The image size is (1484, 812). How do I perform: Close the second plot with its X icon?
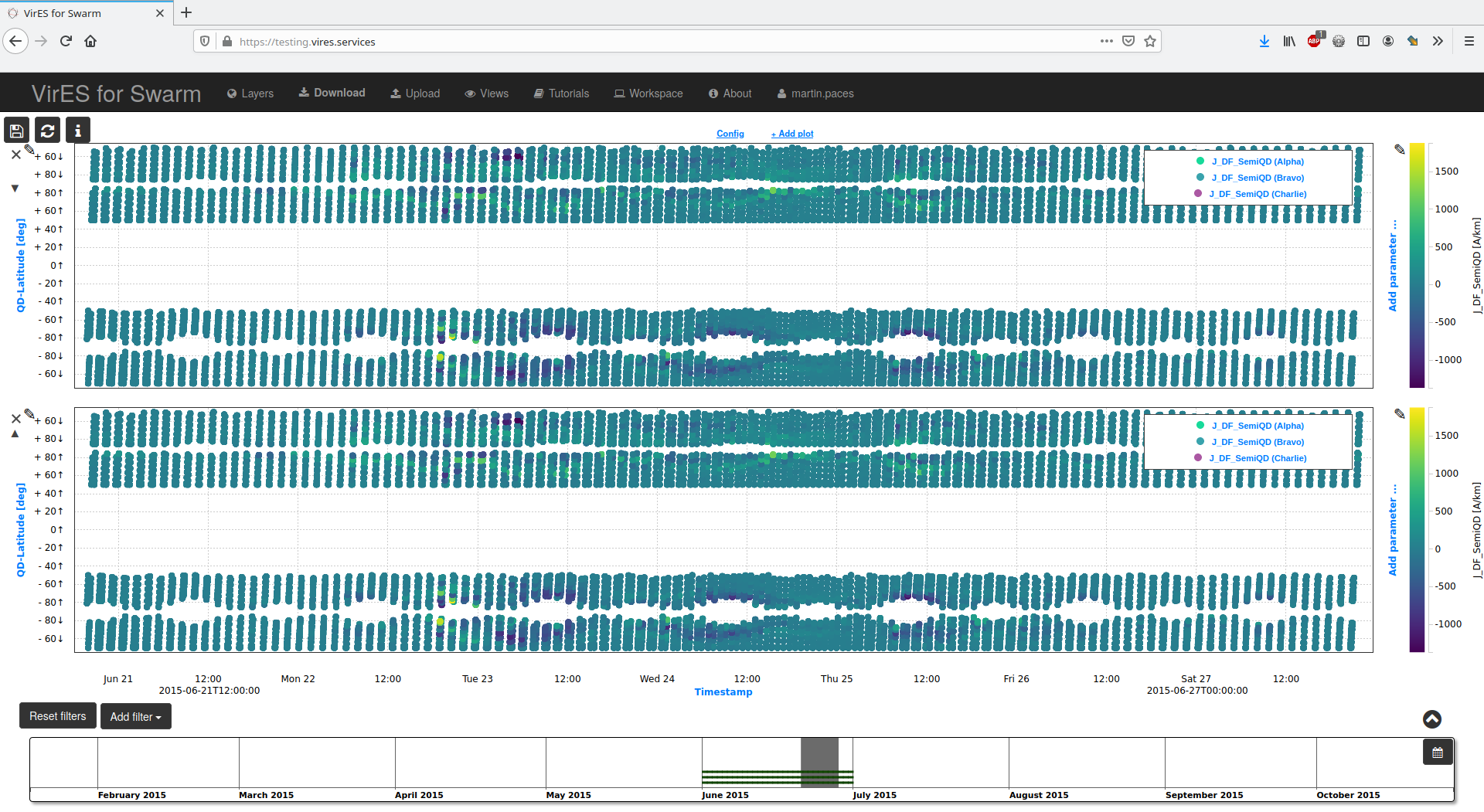tap(15, 418)
